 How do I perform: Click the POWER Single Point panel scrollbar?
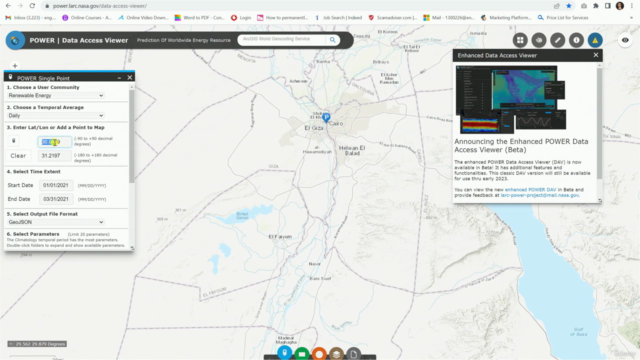(x=131, y=136)
